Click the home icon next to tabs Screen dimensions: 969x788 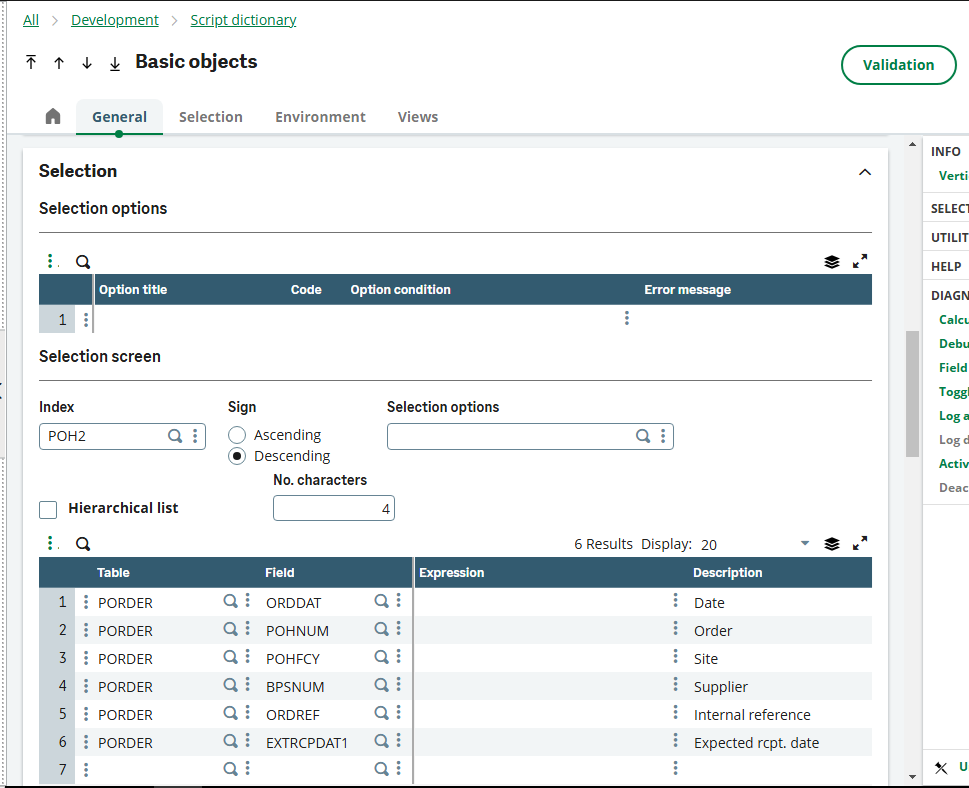coord(52,116)
